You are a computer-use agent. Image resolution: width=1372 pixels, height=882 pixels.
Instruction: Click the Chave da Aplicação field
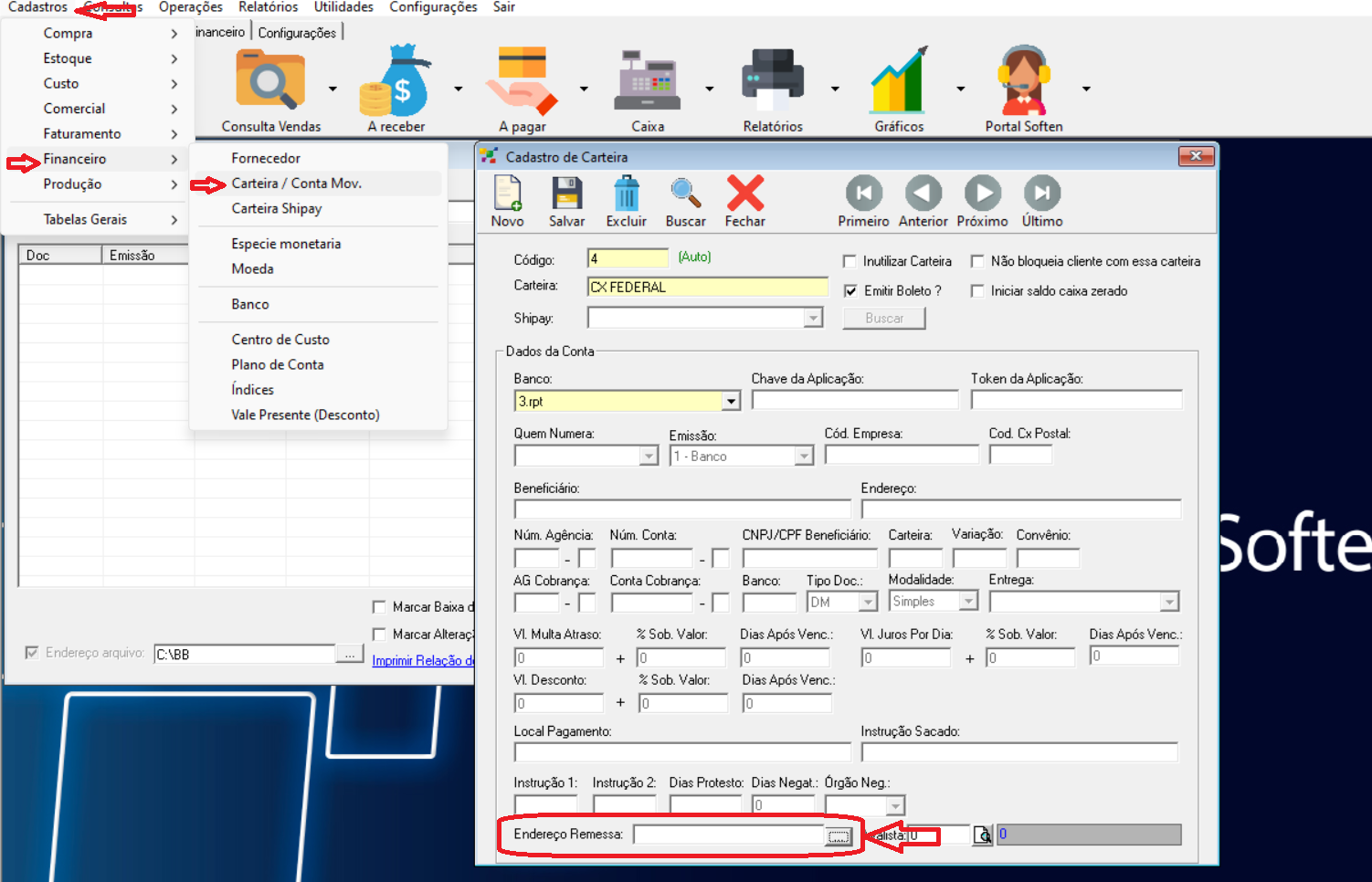coord(855,399)
